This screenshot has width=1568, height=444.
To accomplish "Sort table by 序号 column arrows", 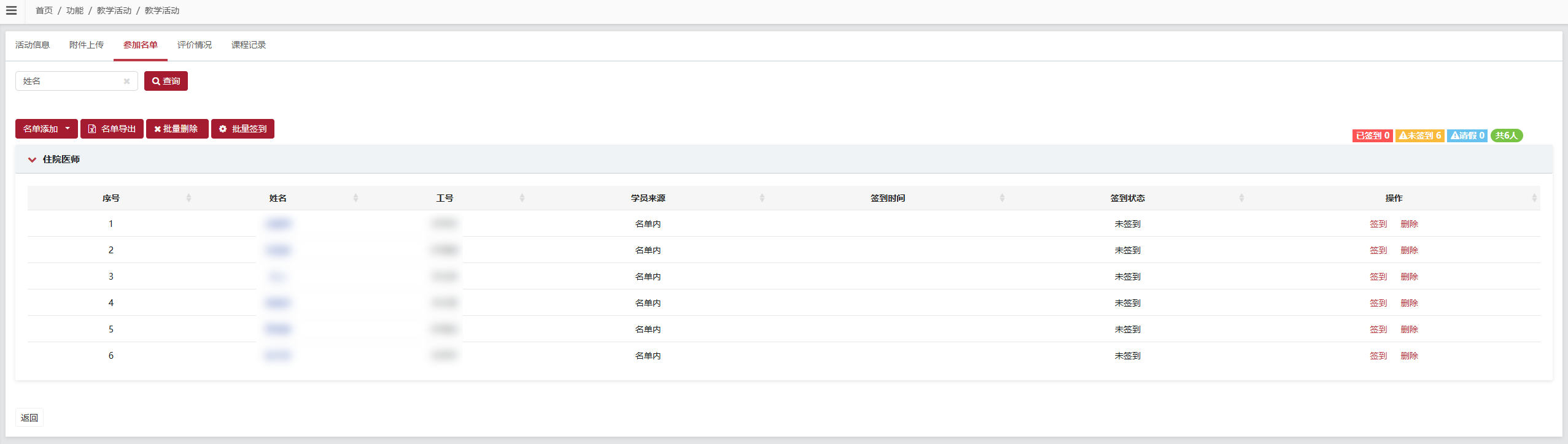I will pos(188,198).
